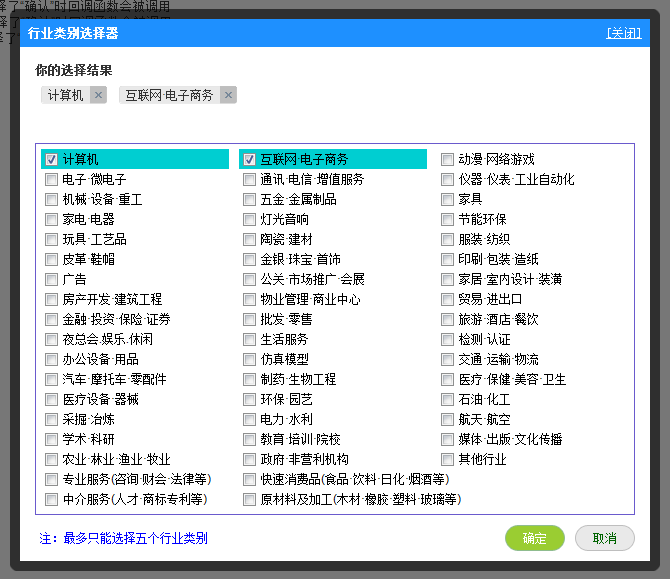This screenshot has width=670, height=579.
Task: Uncheck the 计算机 checkbox
Action: (x=51, y=160)
